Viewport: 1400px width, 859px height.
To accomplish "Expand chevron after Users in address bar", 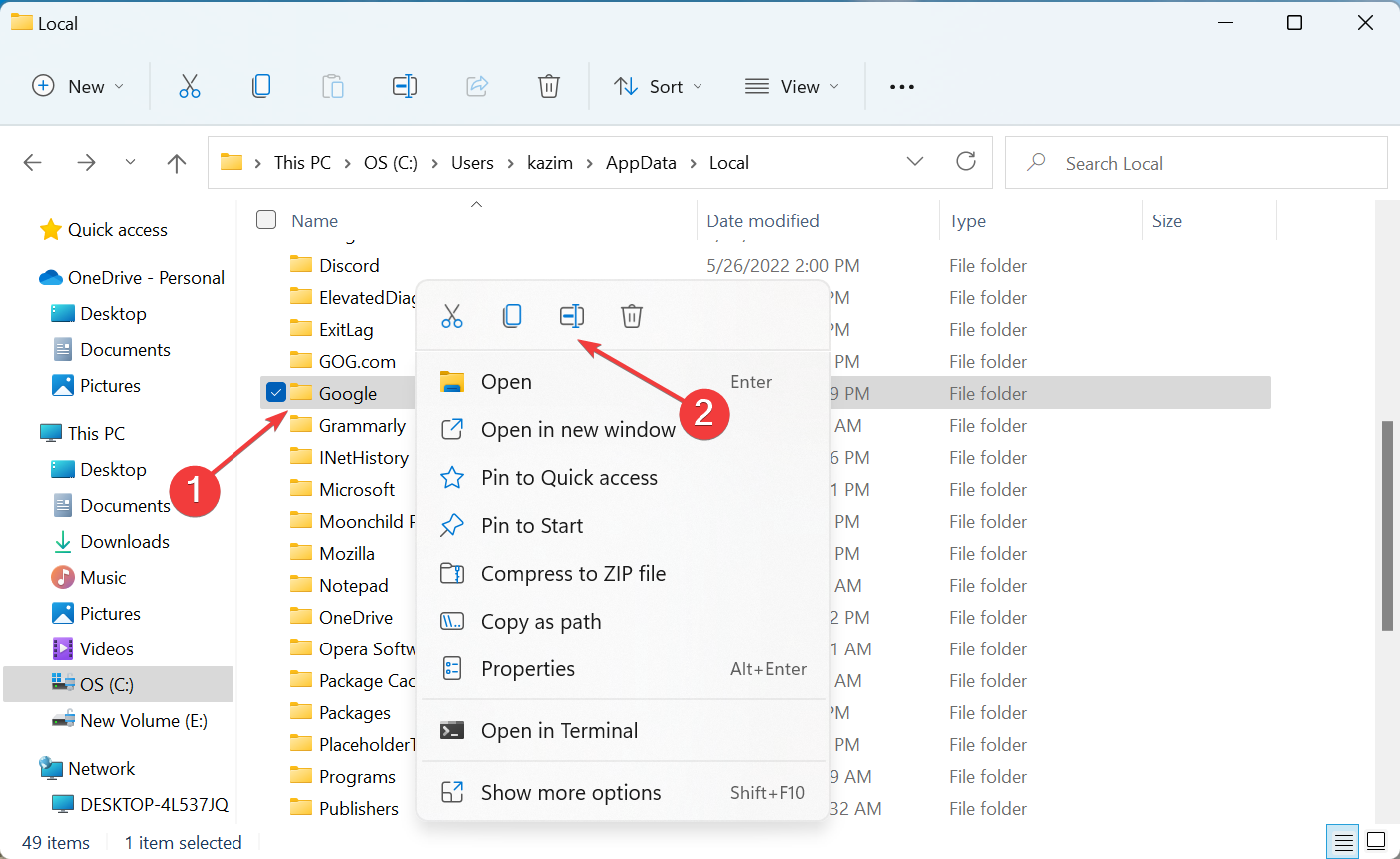I will [x=511, y=163].
